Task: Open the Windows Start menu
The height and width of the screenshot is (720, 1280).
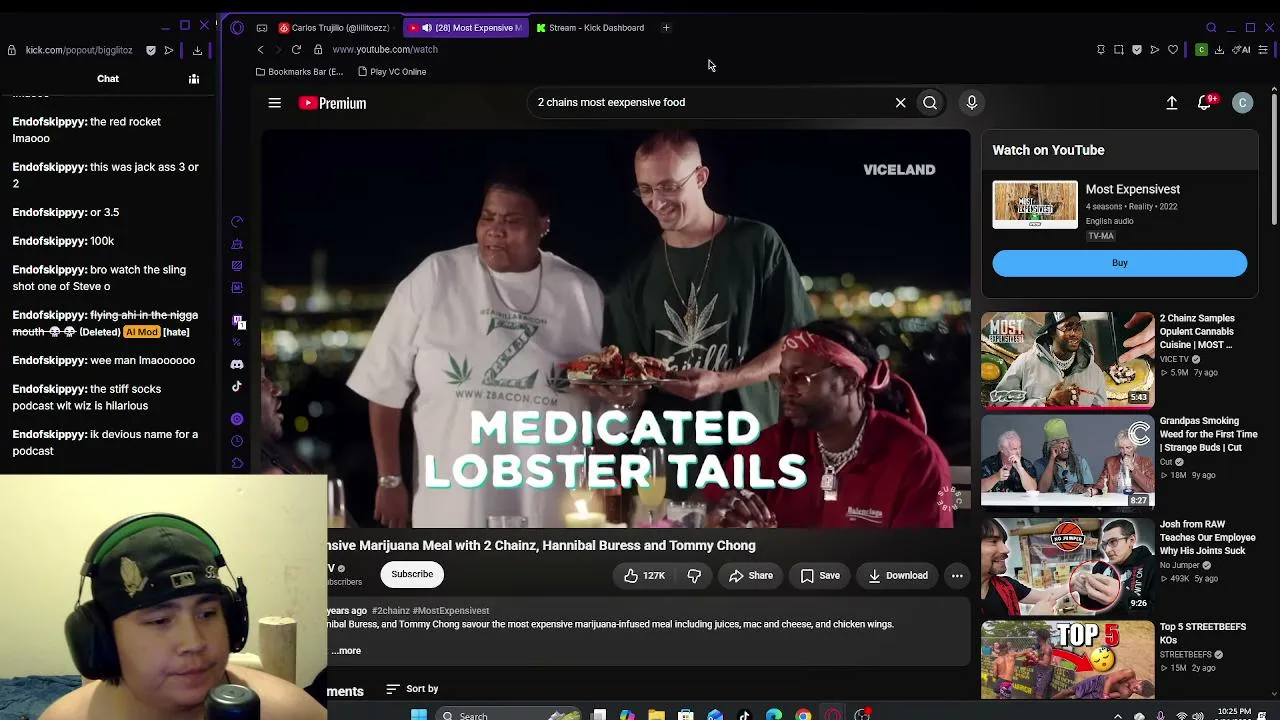Action: coord(419,715)
